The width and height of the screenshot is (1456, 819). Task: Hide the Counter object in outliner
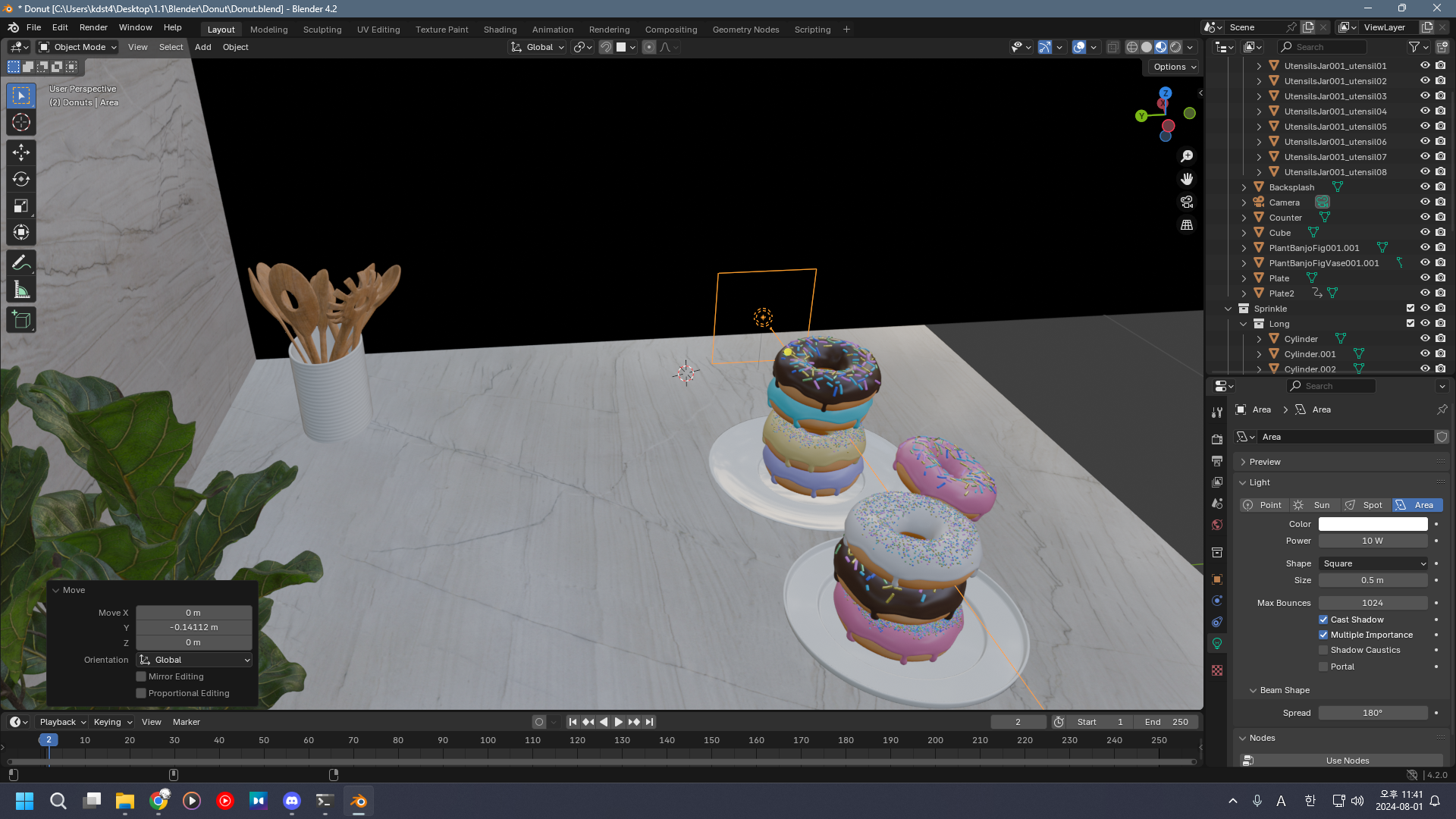tap(1425, 218)
